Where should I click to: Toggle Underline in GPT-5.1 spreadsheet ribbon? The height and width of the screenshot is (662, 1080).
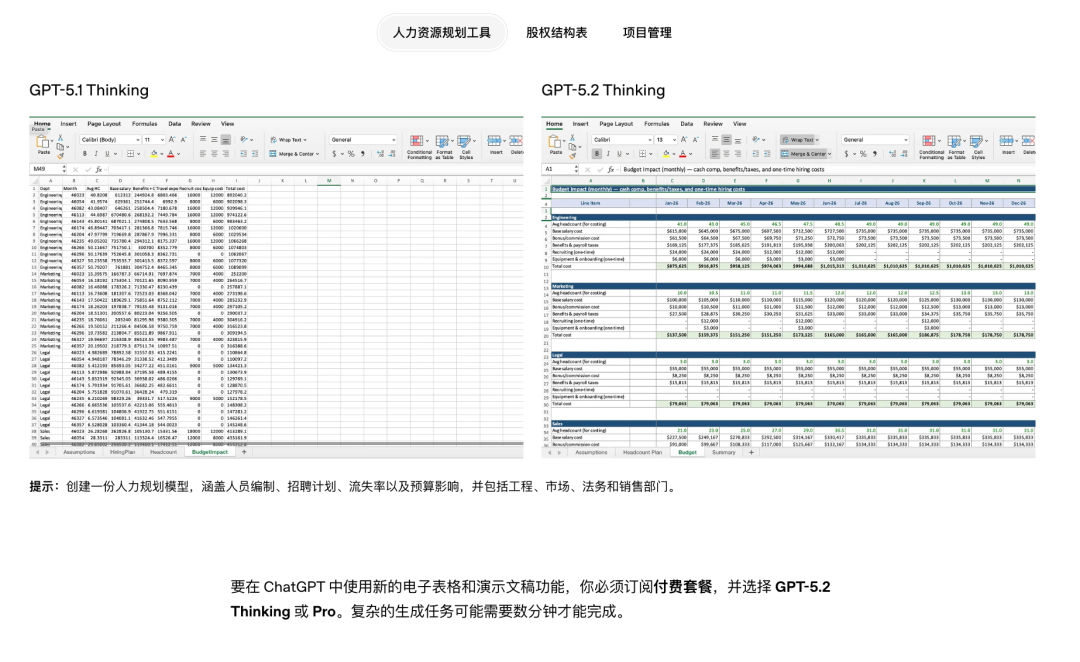click(107, 154)
